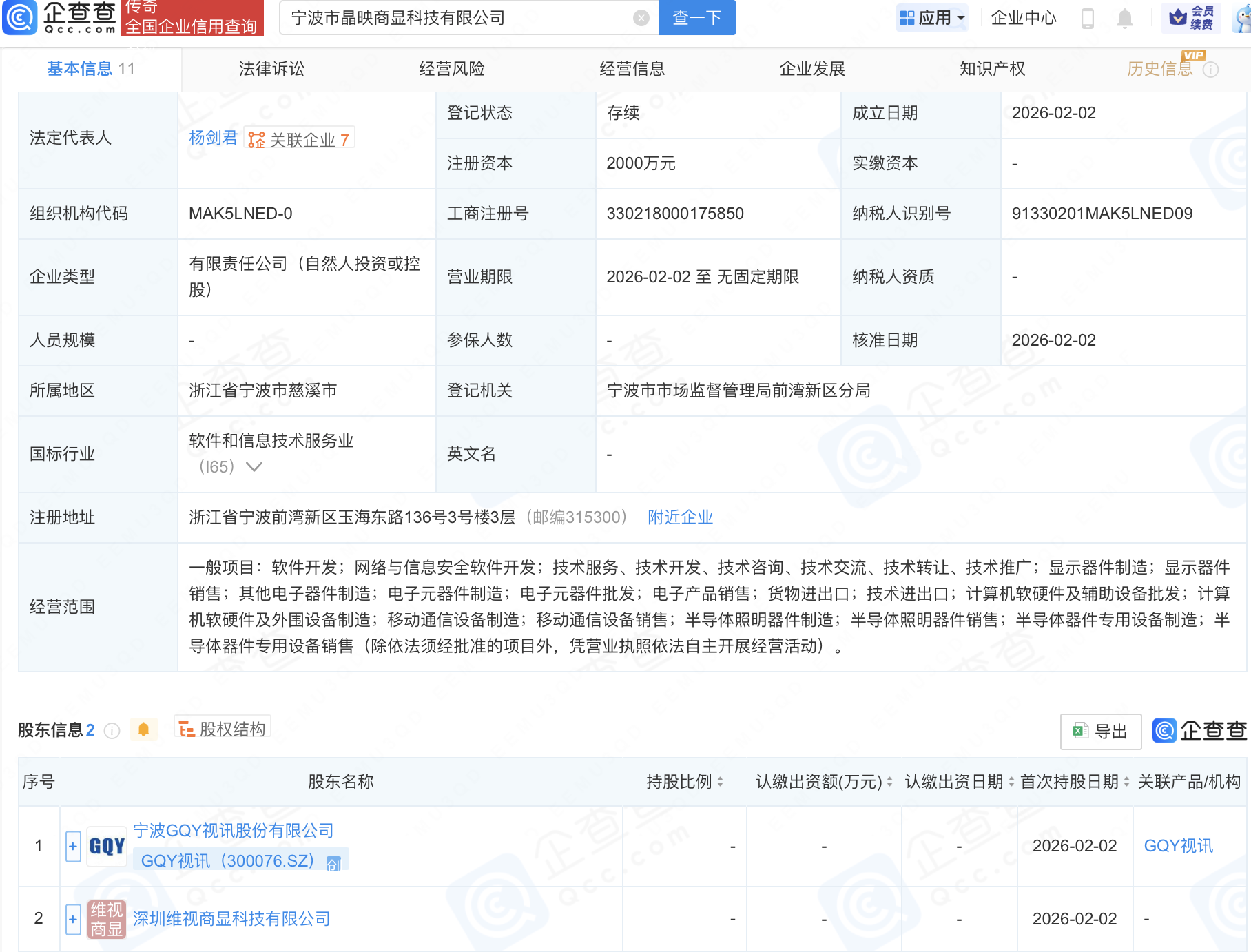Switch to the 法律诉讼 tab
The image size is (1251, 952).
[x=271, y=69]
